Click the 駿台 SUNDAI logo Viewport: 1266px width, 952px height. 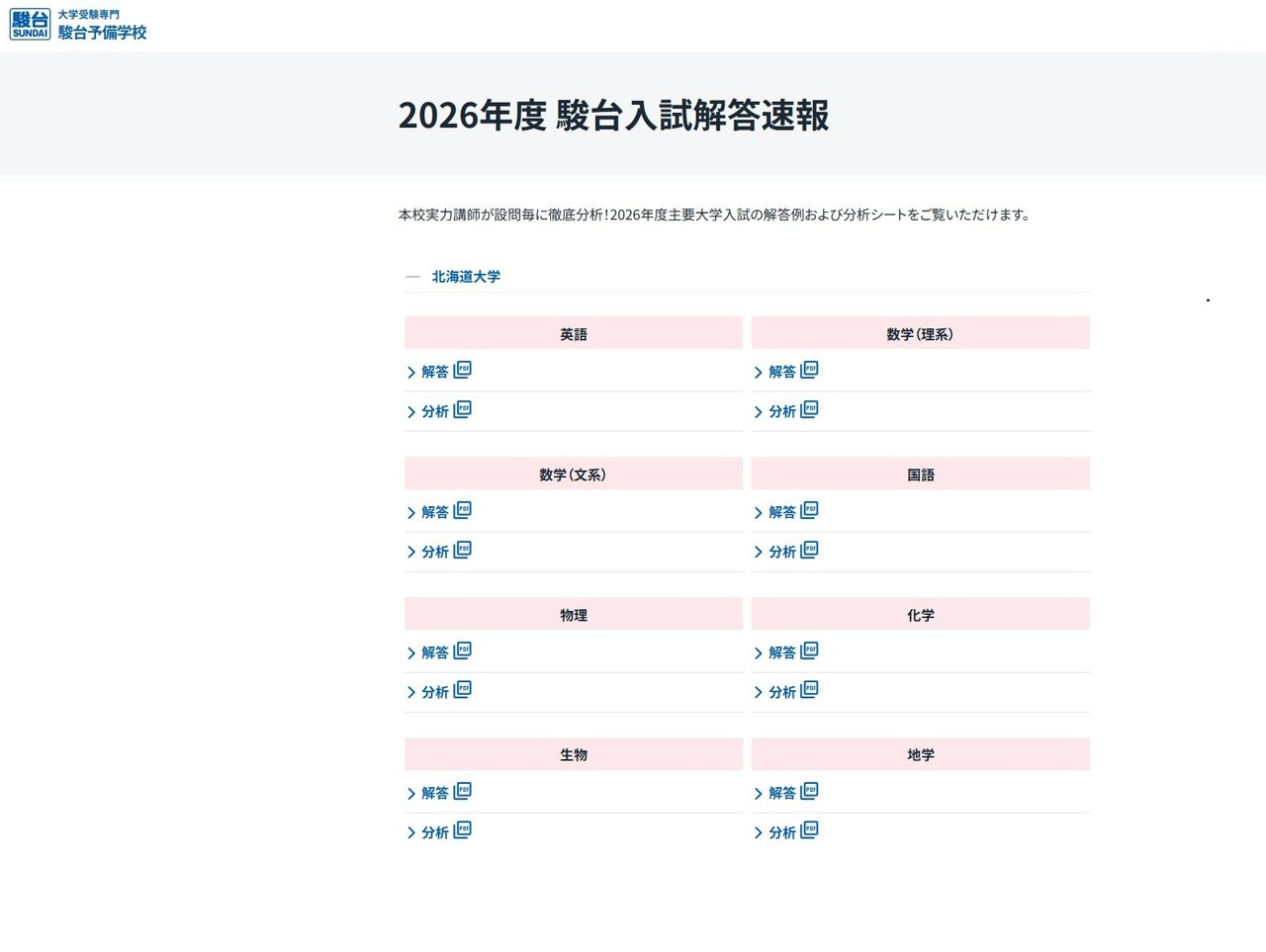click(x=30, y=24)
